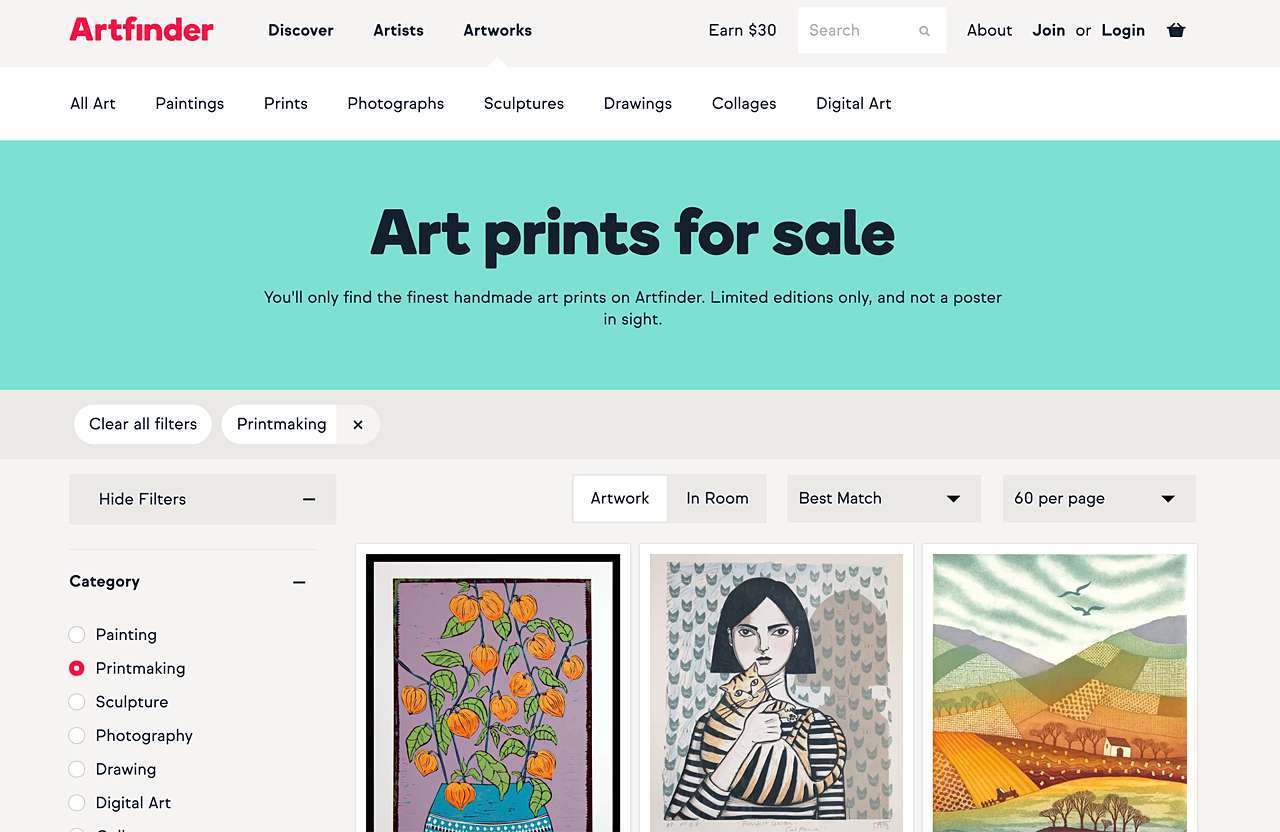This screenshot has width=1280, height=832.
Task: Click inside the Search field
Action: (860, 30)
